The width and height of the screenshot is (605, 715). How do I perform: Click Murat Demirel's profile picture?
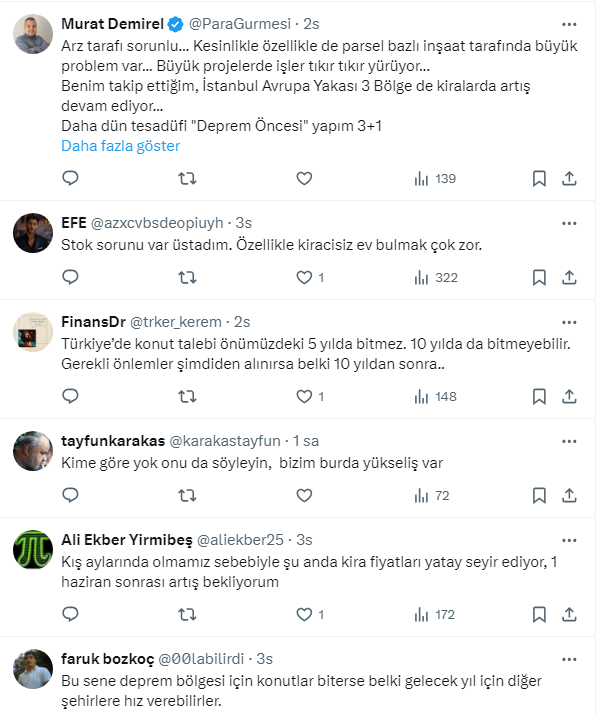point(32,36)
